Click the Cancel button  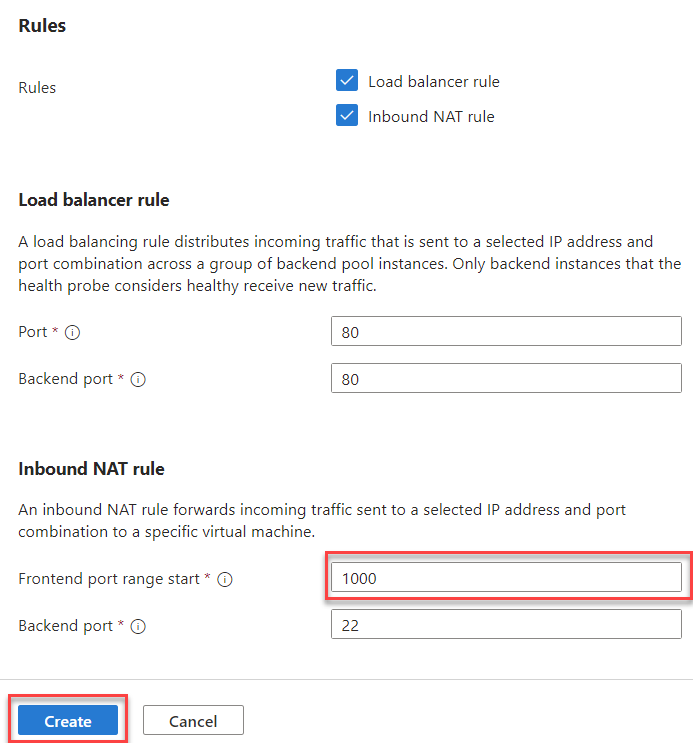pyautogui.click(x=193, y=720)
